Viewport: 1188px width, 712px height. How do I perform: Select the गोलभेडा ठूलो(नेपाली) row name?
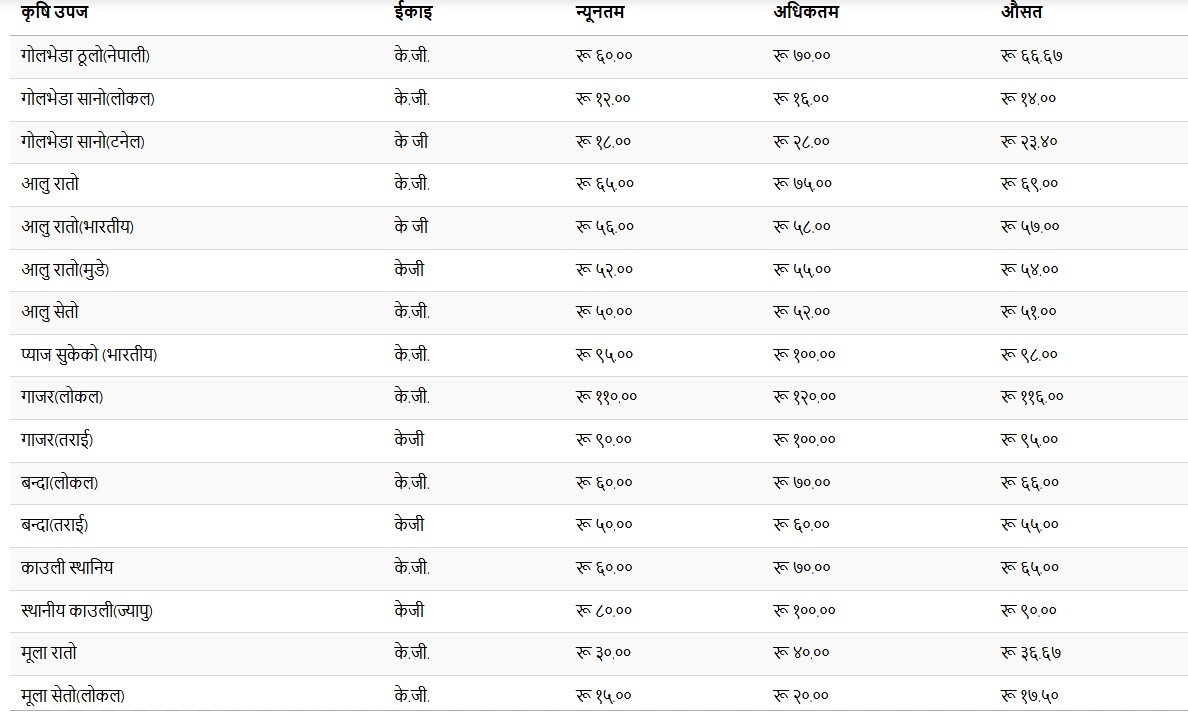click(x=85, y=56)
